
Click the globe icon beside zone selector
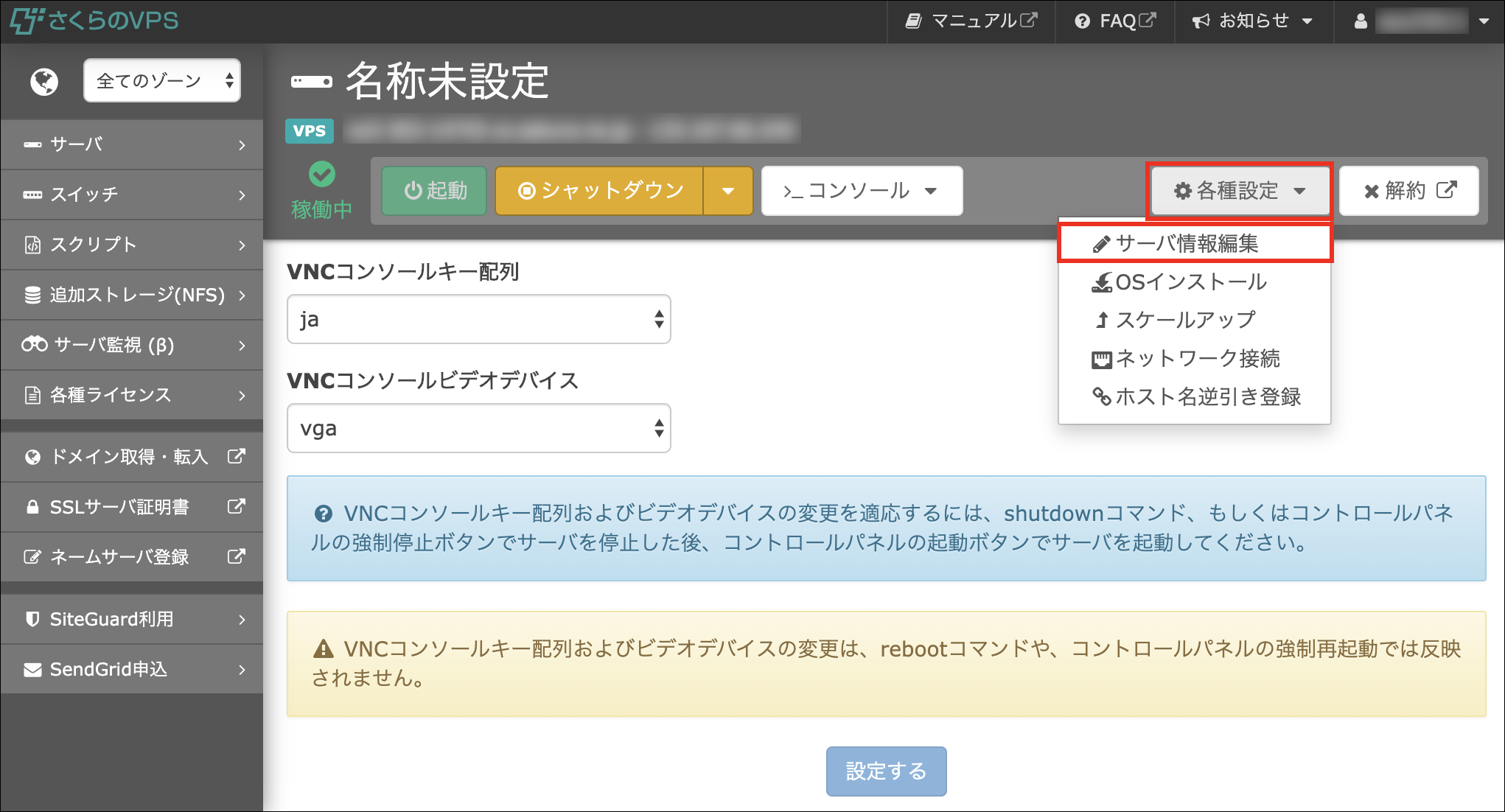(x=44, y=81)
